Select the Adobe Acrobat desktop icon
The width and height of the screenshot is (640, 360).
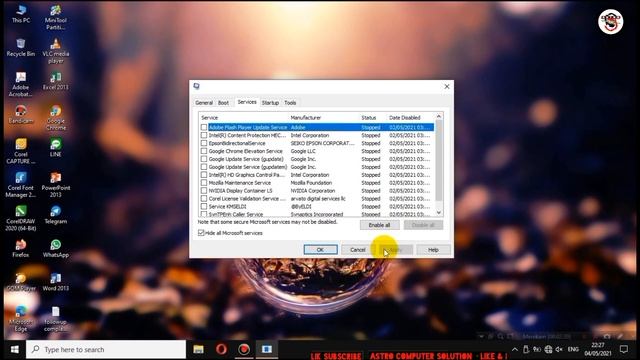[x=21, y=84]
